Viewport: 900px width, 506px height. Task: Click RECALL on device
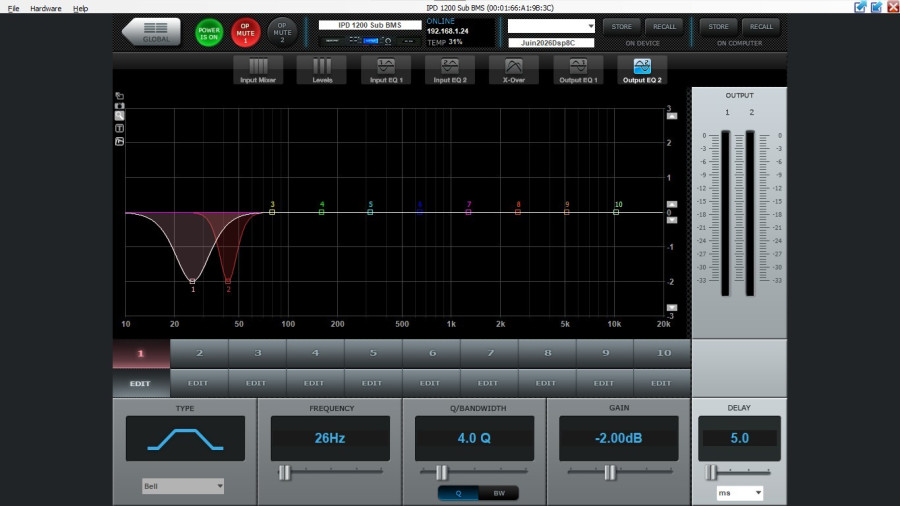pos(665,27)
